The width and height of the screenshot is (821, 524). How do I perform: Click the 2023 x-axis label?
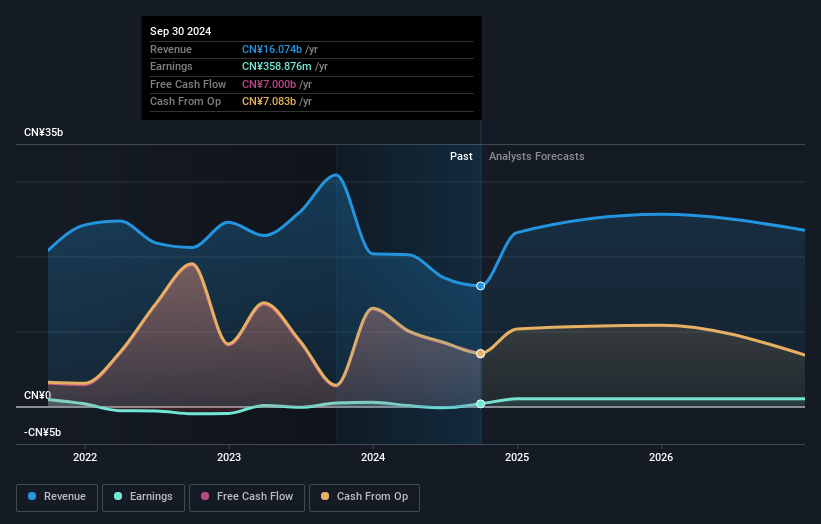(229, 457)
